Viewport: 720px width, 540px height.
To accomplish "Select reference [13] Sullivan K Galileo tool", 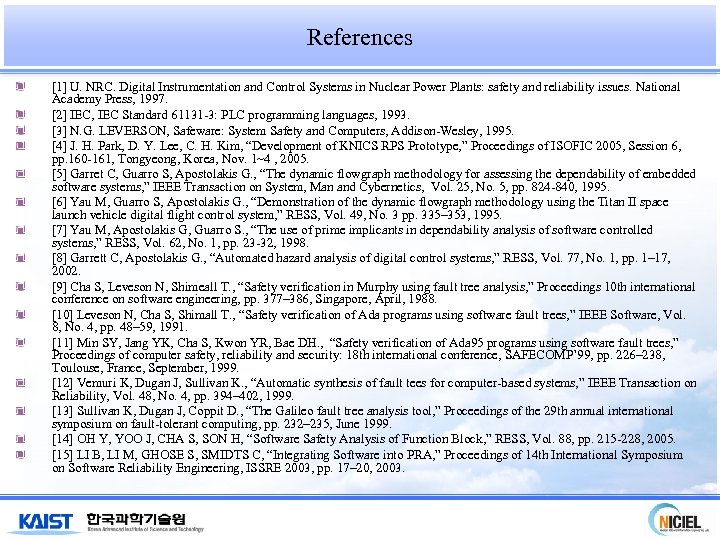I will pos(362,417).
